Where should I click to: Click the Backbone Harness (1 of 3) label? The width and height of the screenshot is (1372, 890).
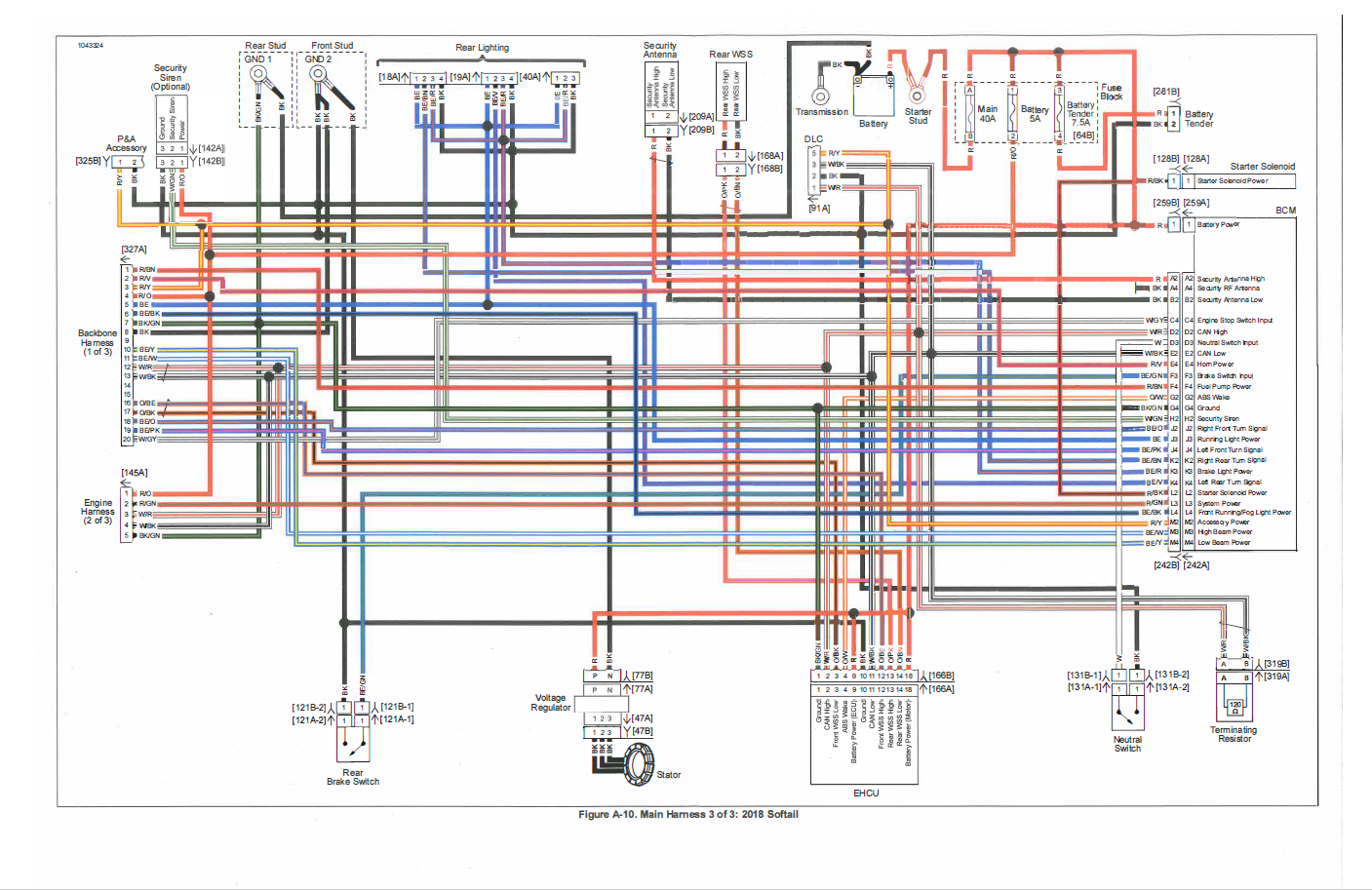click(98, 342)
